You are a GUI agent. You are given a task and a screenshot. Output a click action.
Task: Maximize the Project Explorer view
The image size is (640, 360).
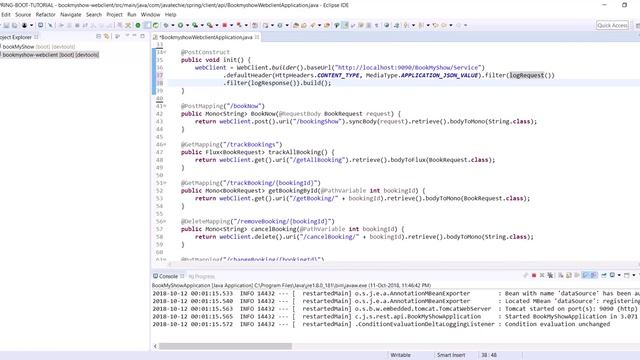point(142,36)
